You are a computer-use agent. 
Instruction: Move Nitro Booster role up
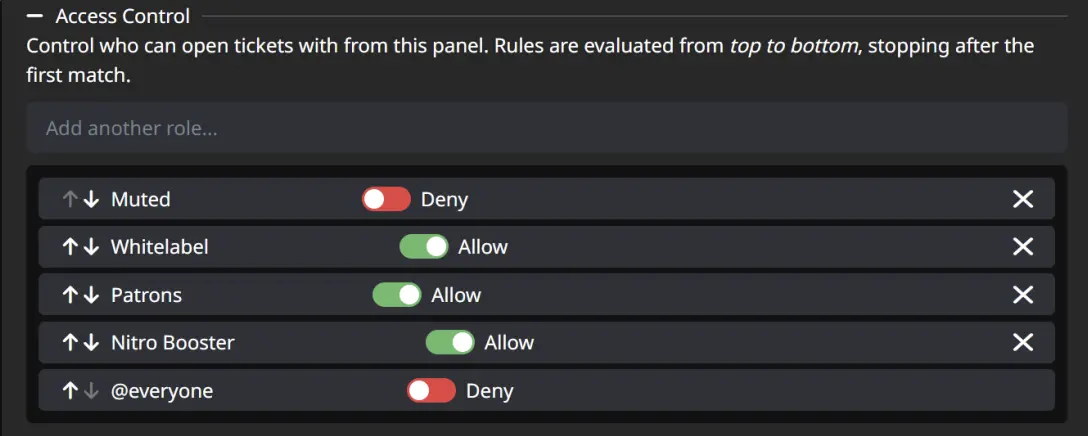[70, 343]
